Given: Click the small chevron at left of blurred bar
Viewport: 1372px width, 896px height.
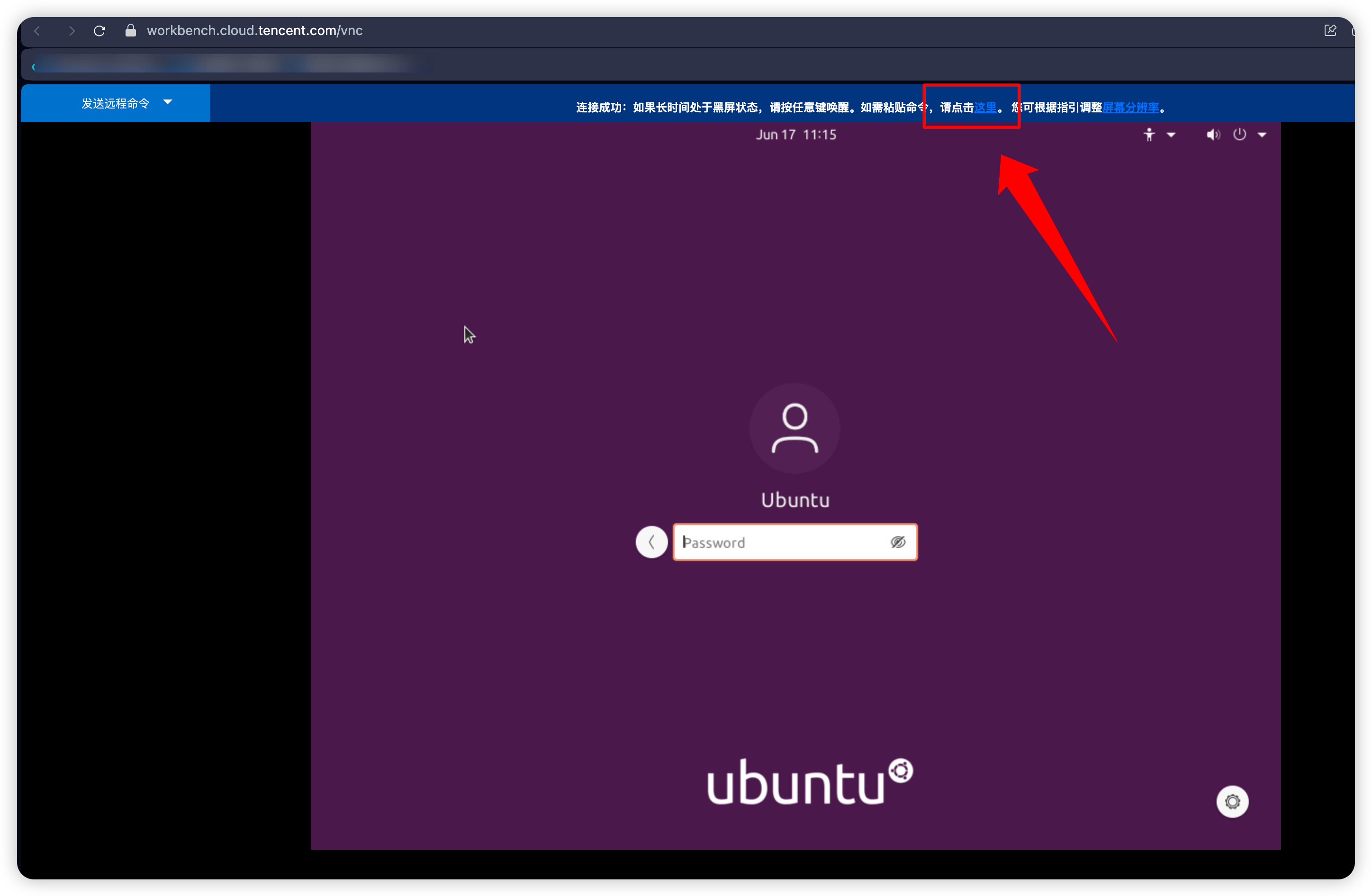Looking at the screenshot, I should click(x=34, y=67).
